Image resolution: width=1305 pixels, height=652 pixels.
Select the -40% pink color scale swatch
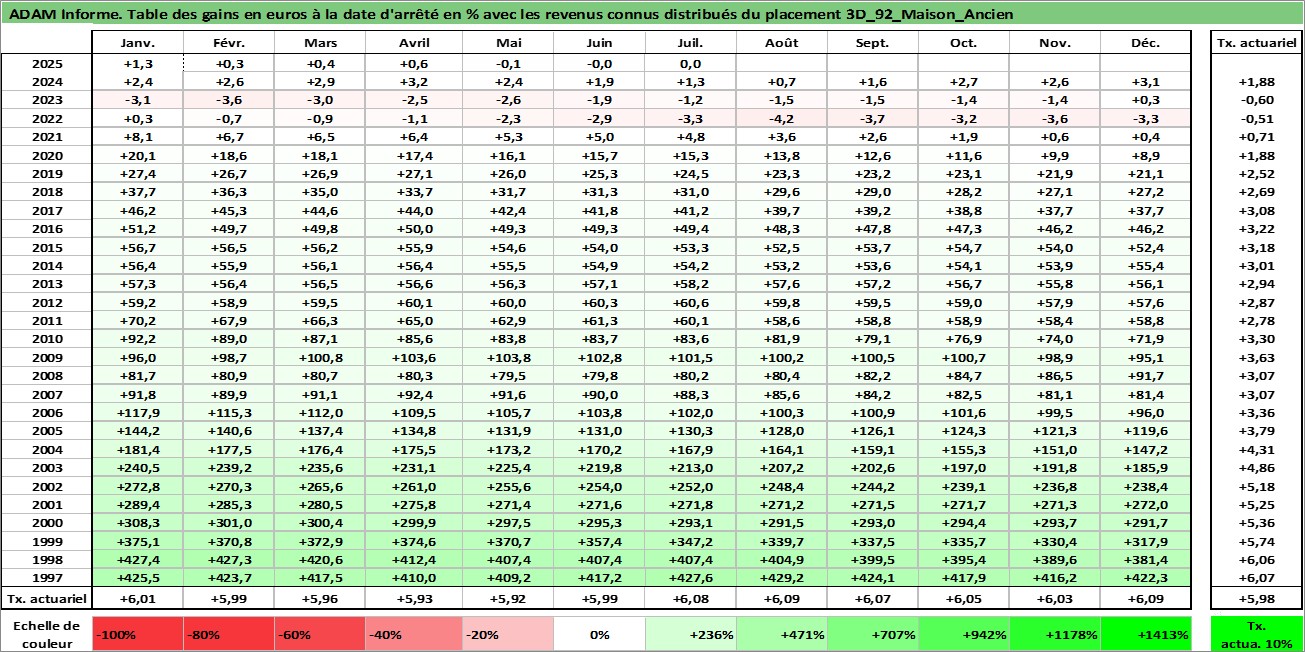412,634
